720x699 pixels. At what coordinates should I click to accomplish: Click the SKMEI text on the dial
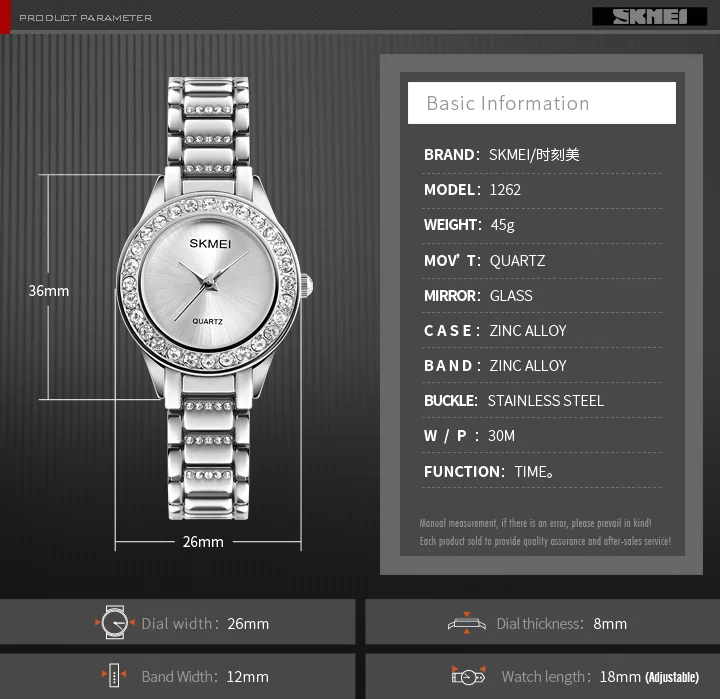click(210, 243)
